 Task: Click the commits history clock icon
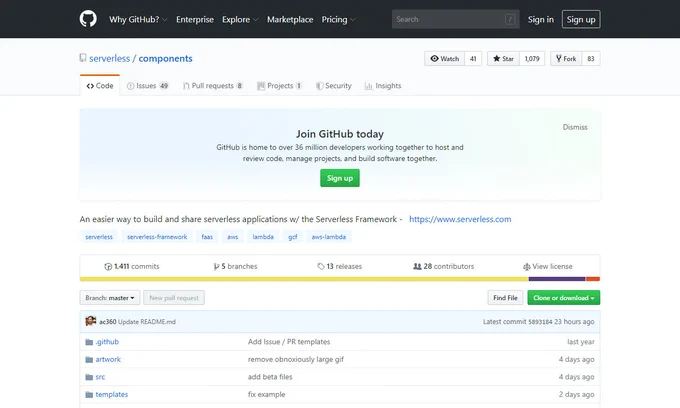click(x=108, y=267)
